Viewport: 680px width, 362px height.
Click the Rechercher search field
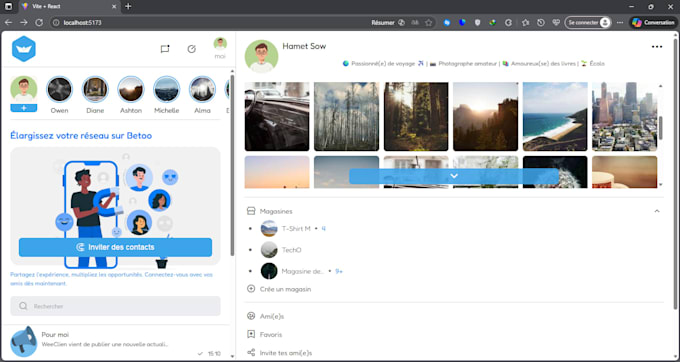point(115,306)
